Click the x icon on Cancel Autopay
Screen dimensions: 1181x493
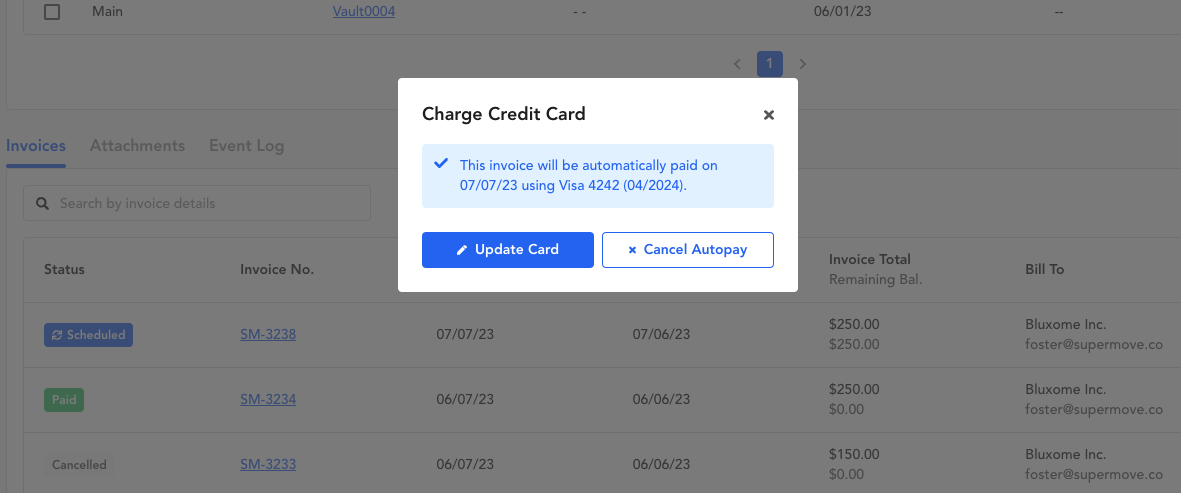coord(632,251)
